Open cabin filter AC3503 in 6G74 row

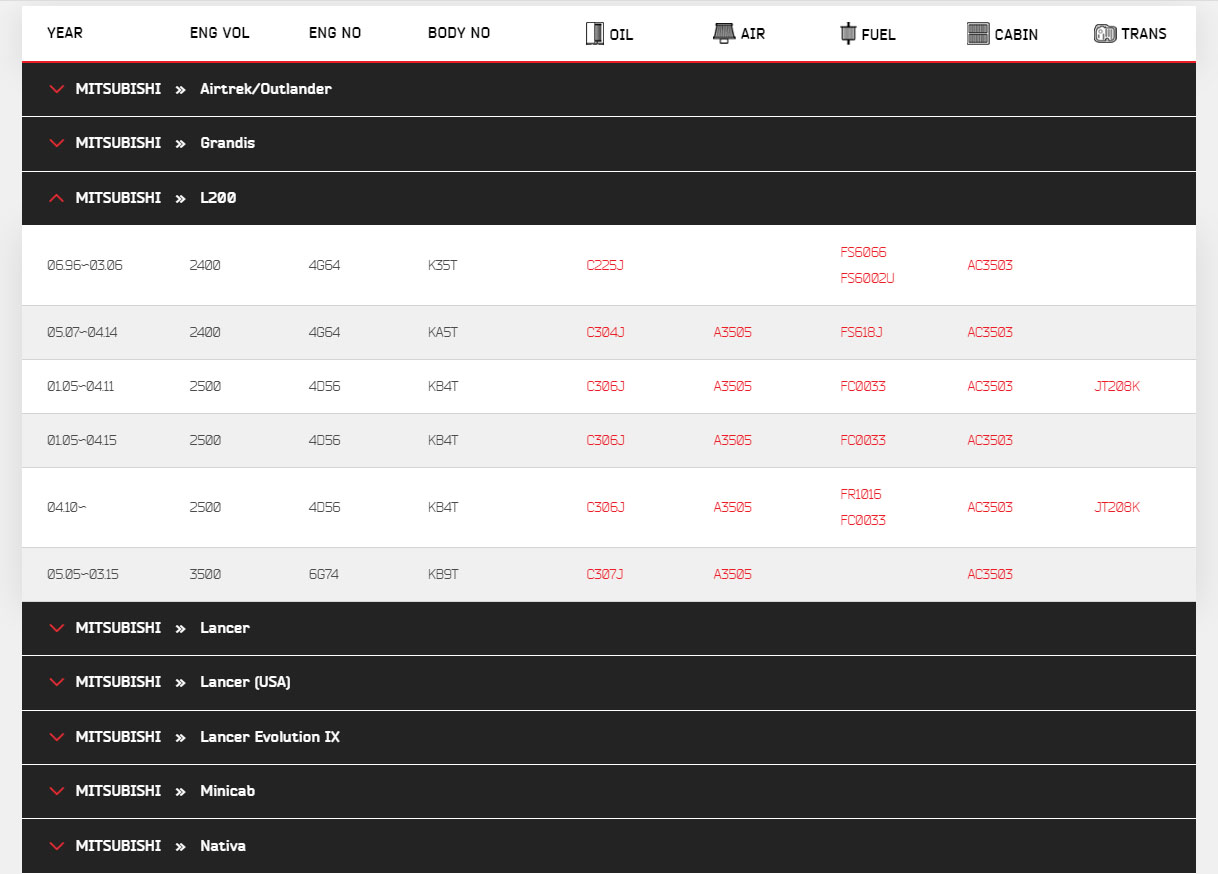(x=990, y=574)
